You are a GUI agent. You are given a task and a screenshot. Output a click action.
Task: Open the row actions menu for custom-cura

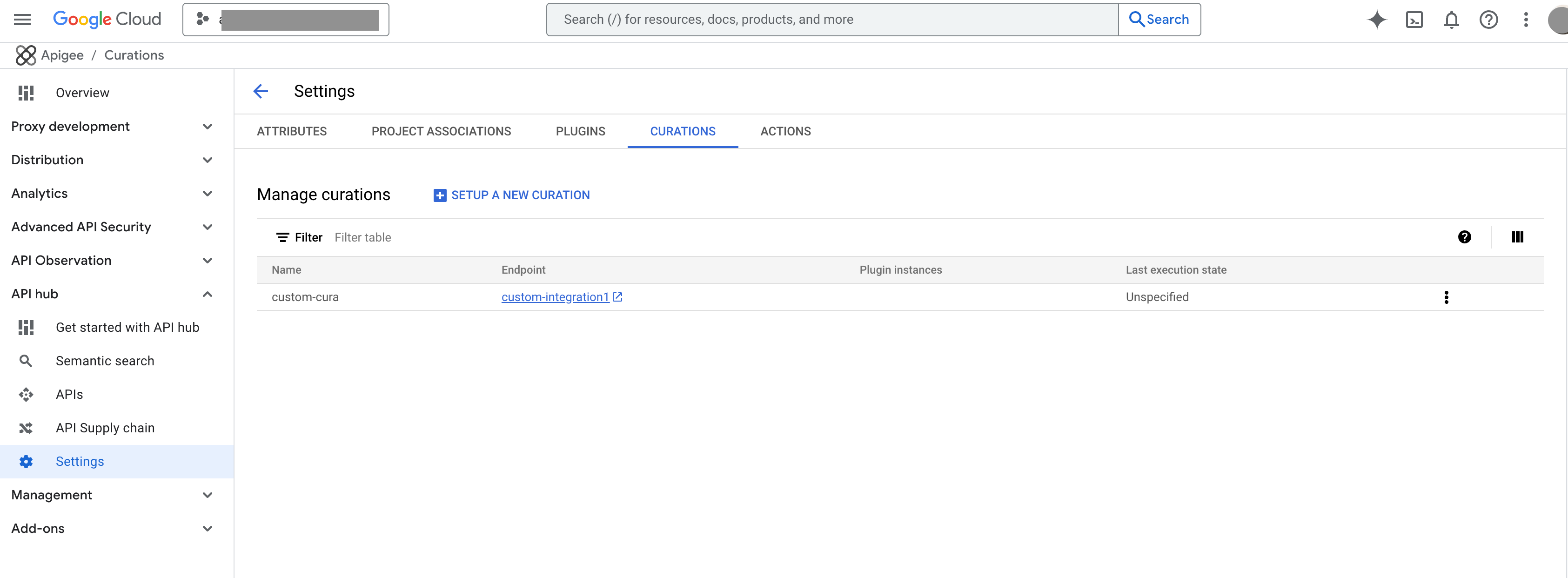(1447, 297)
